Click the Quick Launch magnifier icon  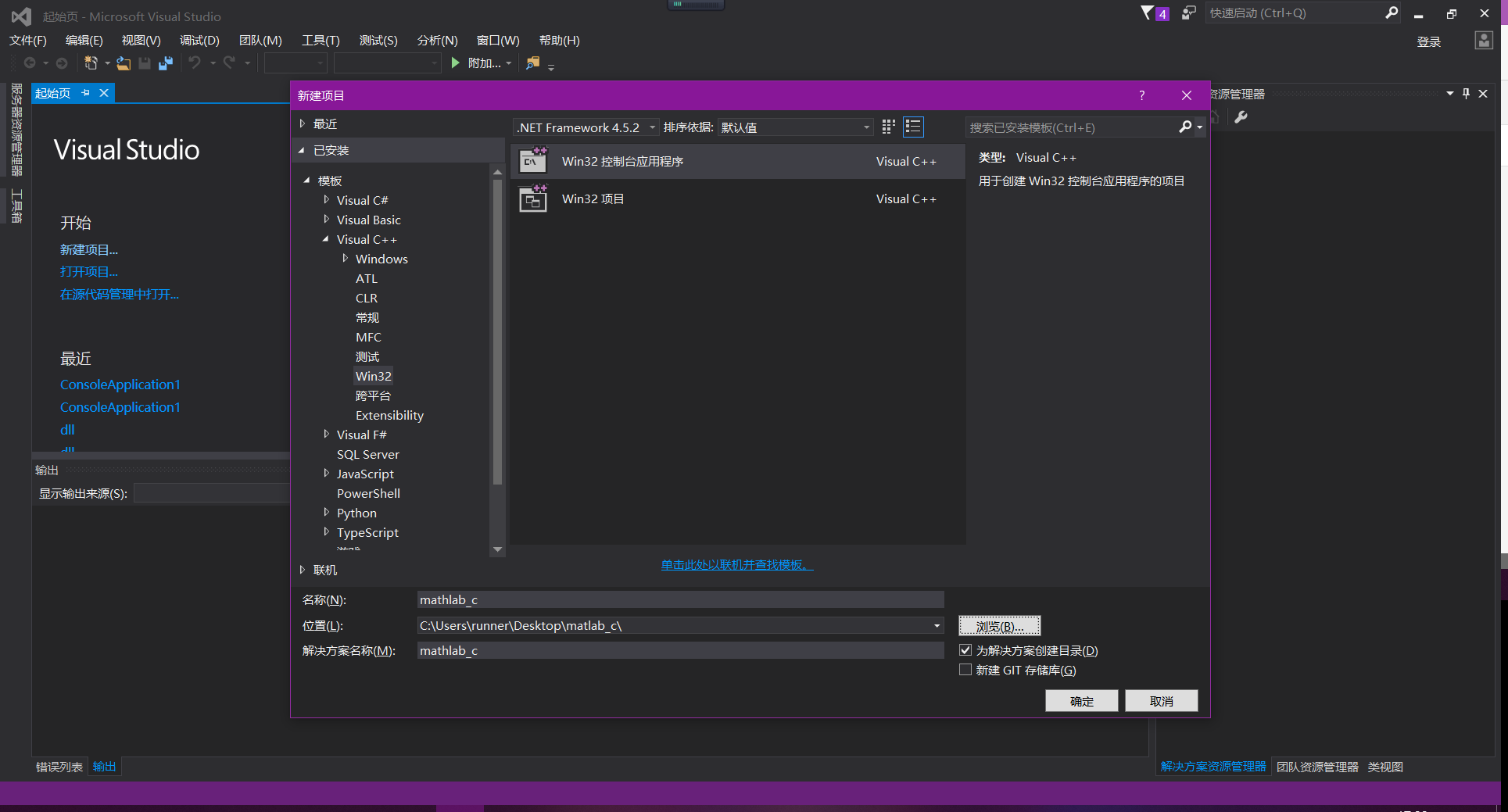(1392, 13)
